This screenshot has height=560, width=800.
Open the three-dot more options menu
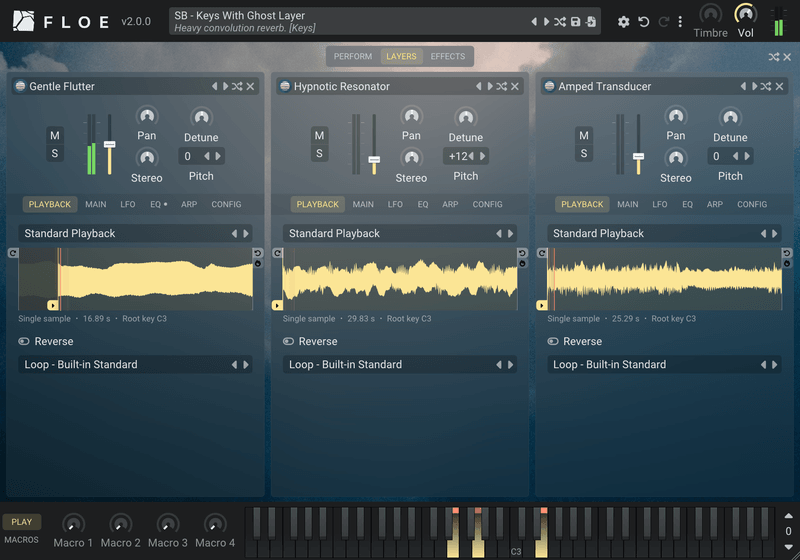click(x=680, y=22)
